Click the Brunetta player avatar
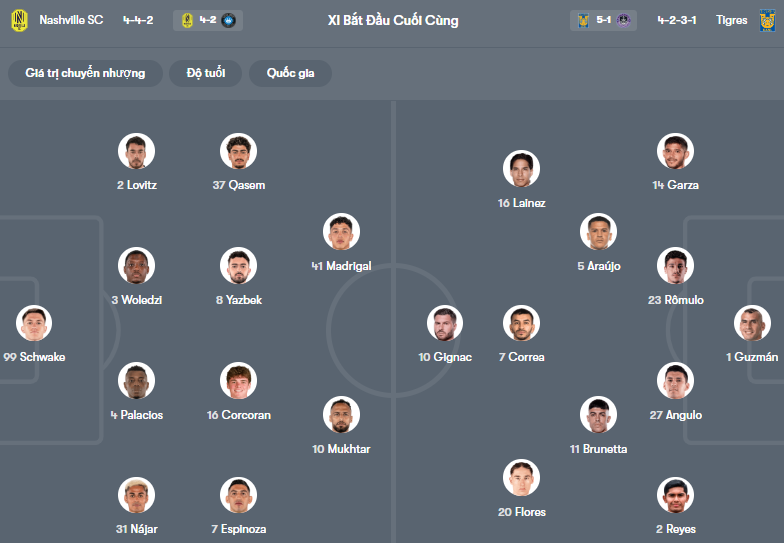 [x=598, y=415]
